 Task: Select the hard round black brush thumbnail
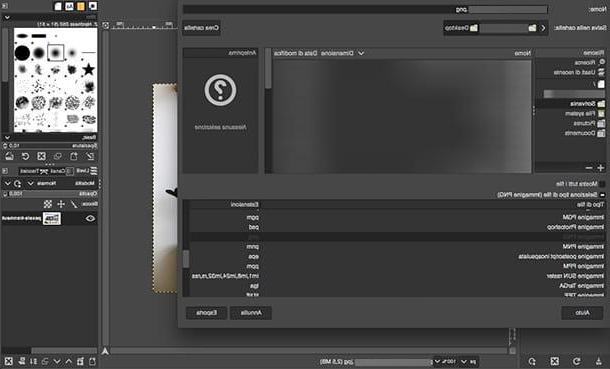pyautogui.click(x=22, y=53)
